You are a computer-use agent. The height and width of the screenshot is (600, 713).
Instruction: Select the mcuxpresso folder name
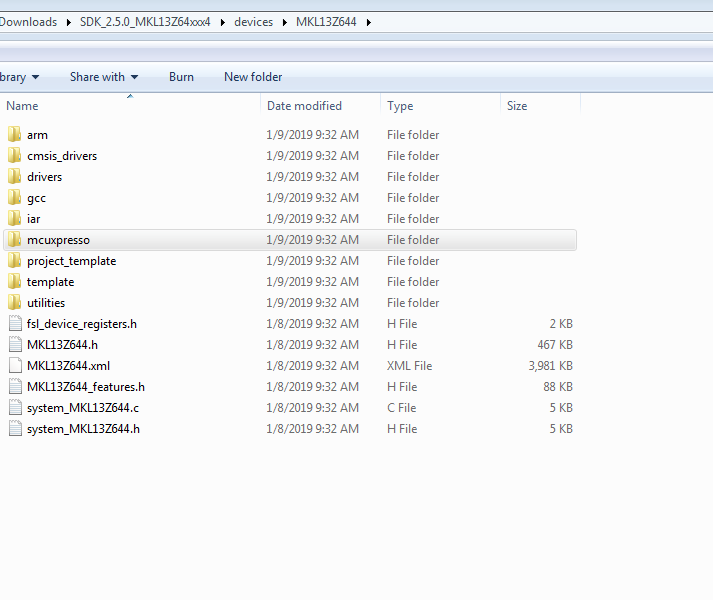[x=58, y=240]
